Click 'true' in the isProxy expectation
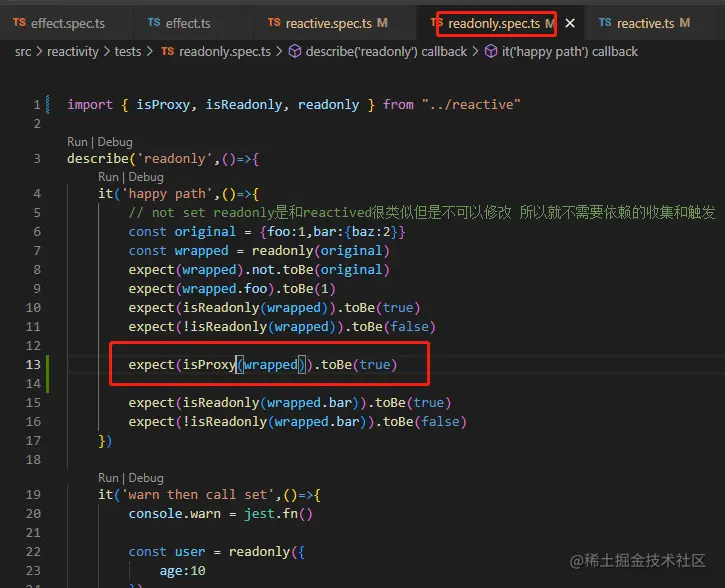 point(375,365)
